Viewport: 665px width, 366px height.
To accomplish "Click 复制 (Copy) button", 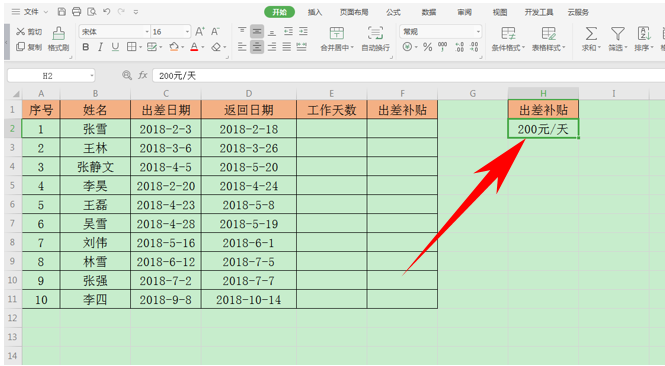I will 29,47.
